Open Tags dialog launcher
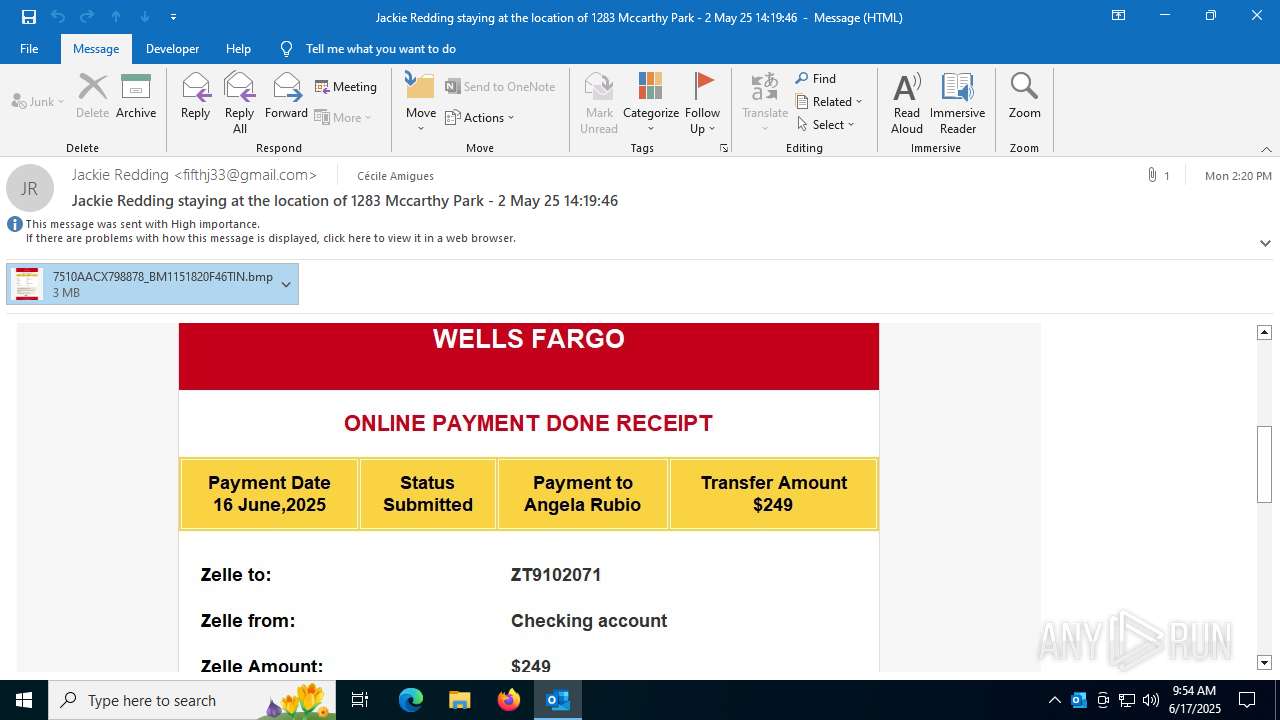The width and height of the screenshot is (1280, 720). [724, 148]
